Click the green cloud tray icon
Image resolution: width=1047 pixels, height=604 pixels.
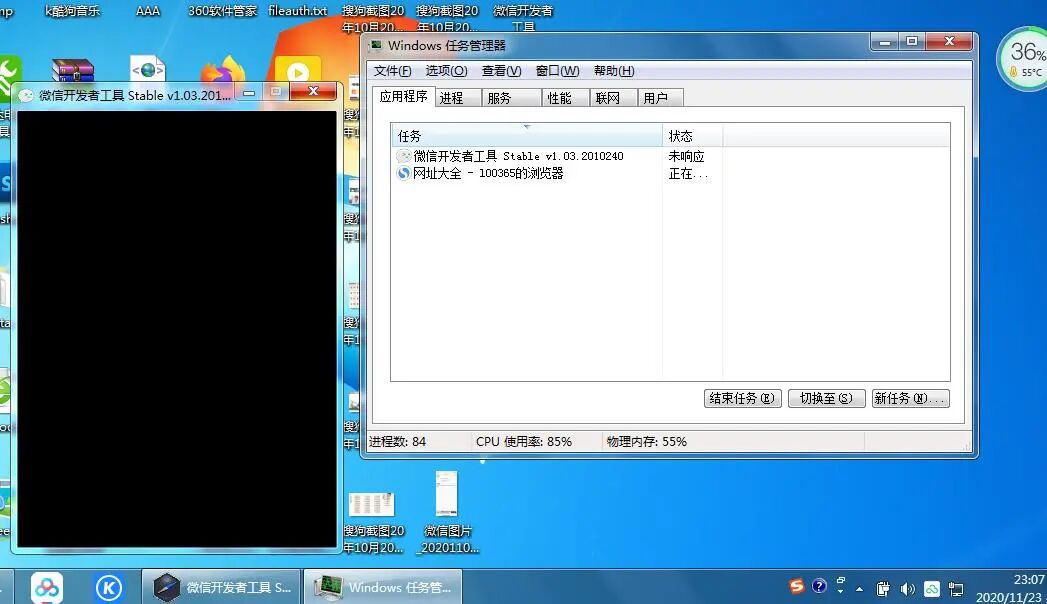coord(931,589)
